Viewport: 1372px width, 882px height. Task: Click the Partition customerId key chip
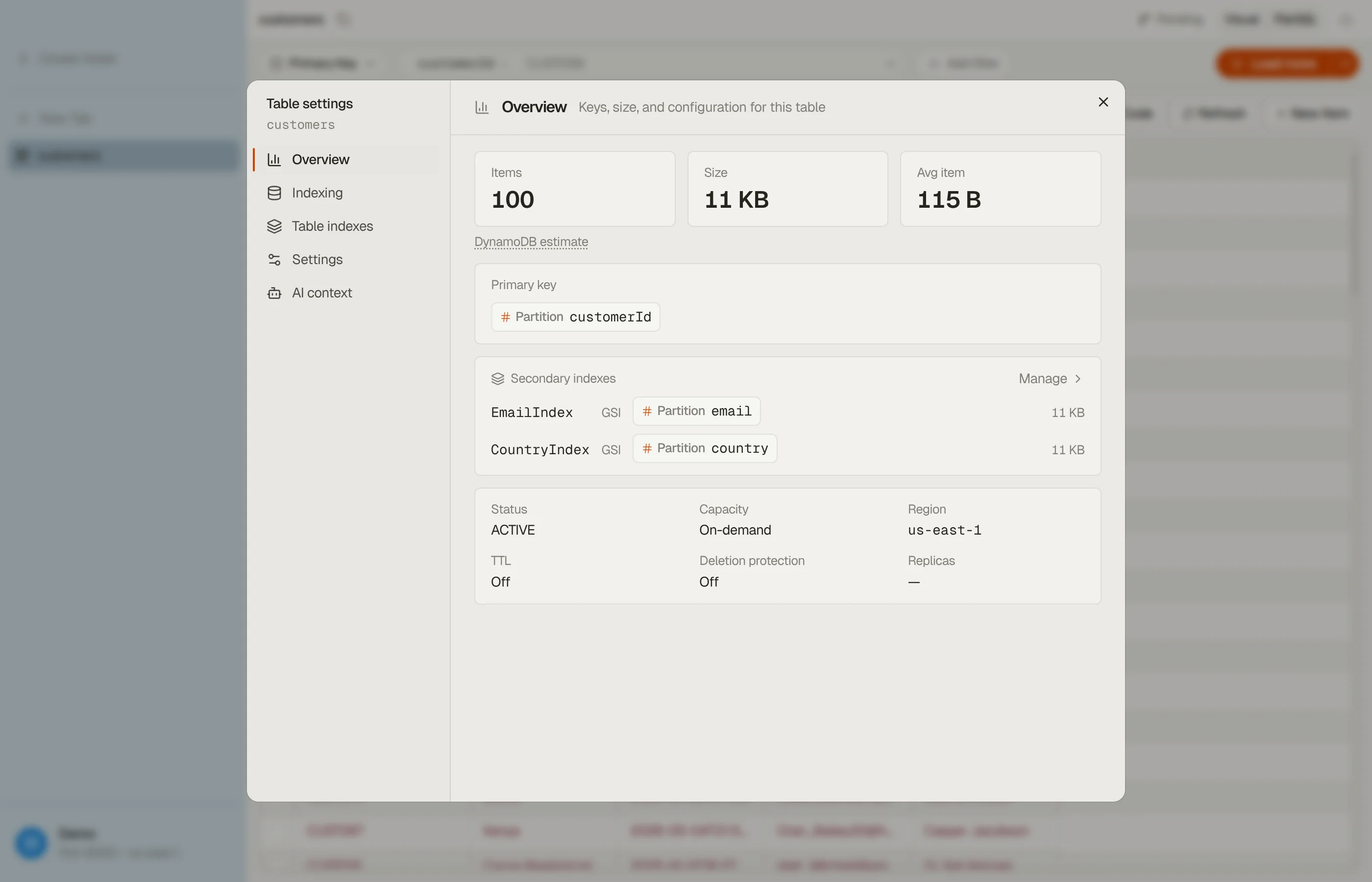[x=575, y=317]
